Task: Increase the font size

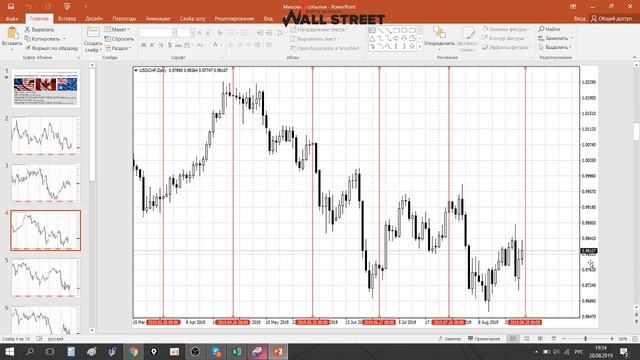Action: click(x=200, y=33)
